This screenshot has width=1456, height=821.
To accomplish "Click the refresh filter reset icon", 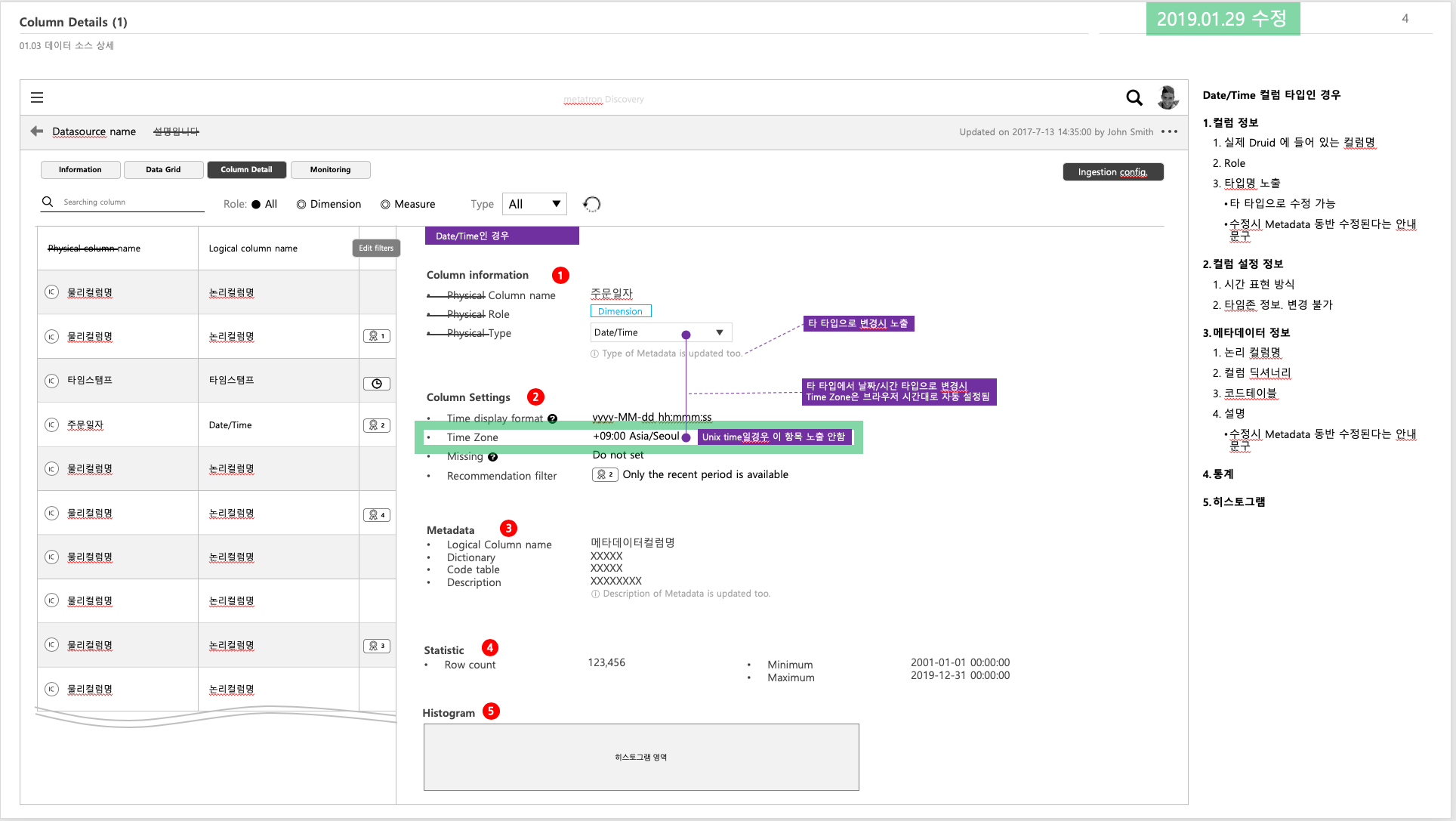I will point(592,204).
